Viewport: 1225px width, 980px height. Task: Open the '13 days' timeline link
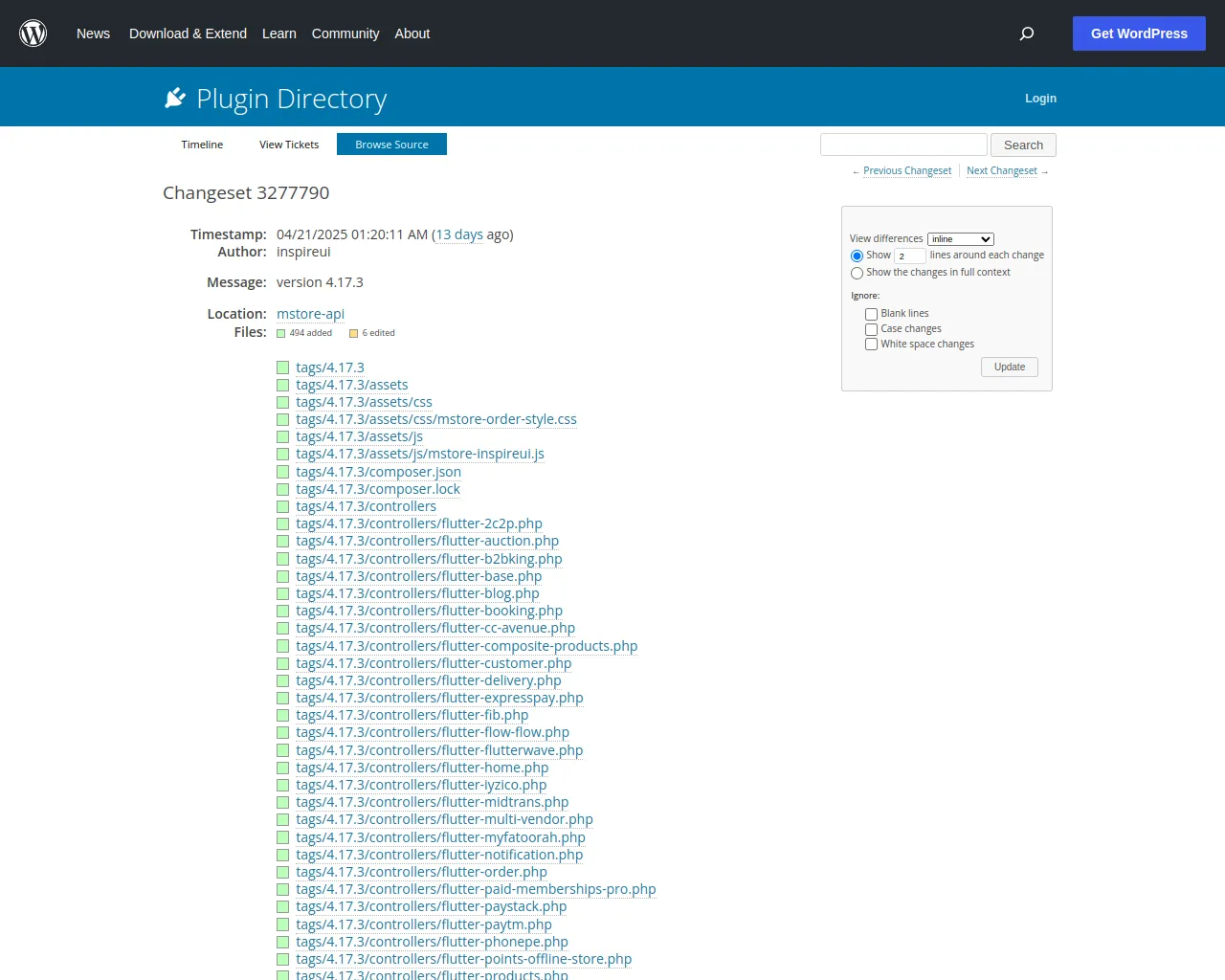click(x=459, y=234)
